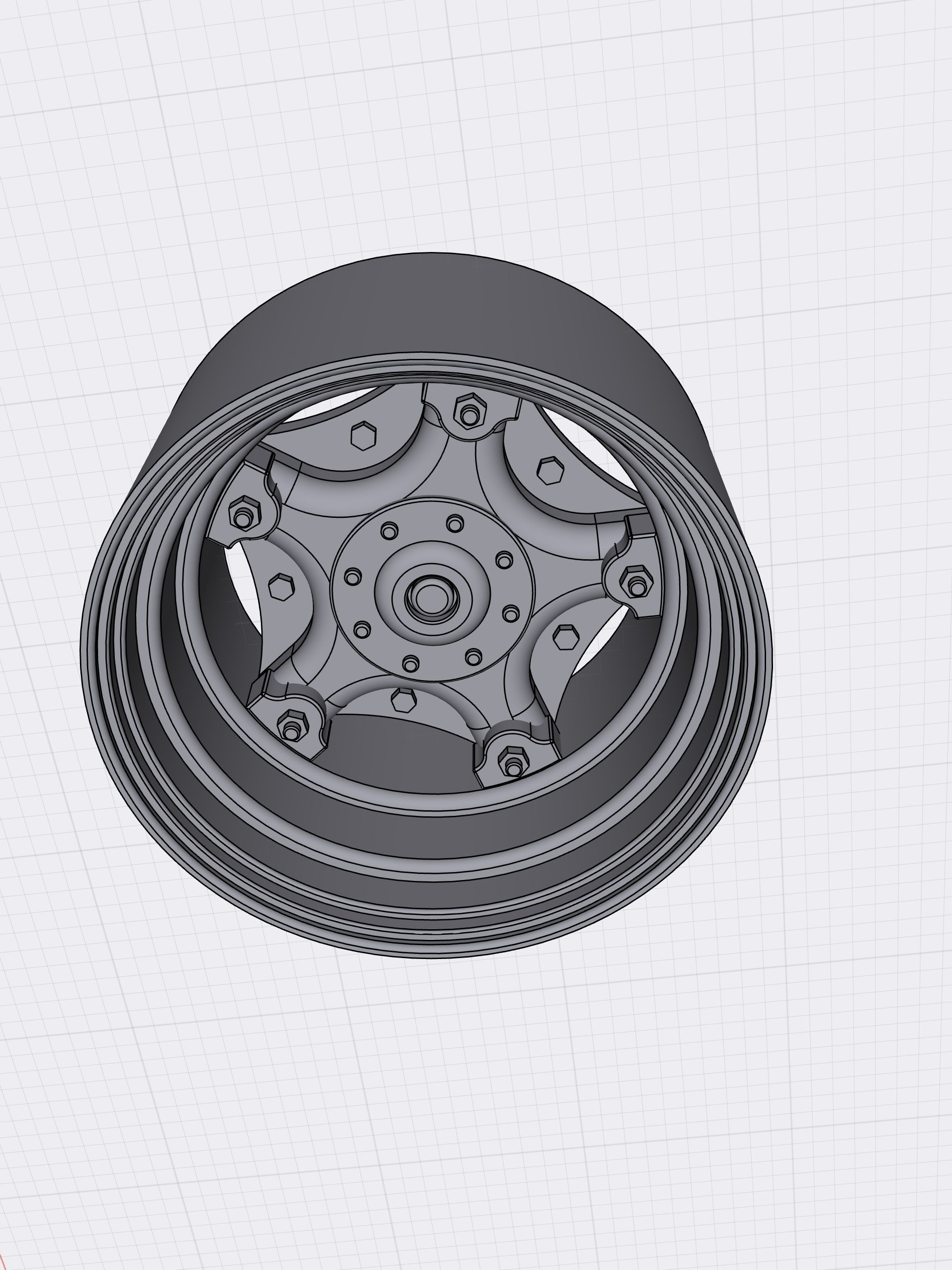The width and height of the screenshot is (952, 1270).
Task: Pick the hex bolt head on lower-right spoke web
Action: point(566,637)
